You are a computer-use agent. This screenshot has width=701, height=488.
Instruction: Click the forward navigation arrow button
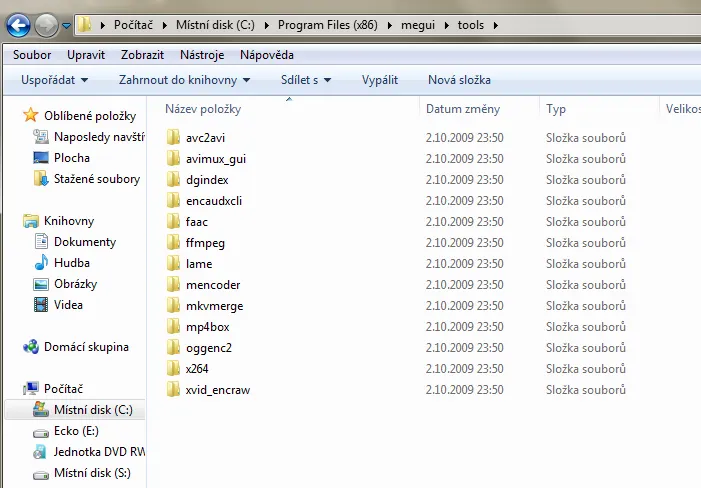coord(46,24)
